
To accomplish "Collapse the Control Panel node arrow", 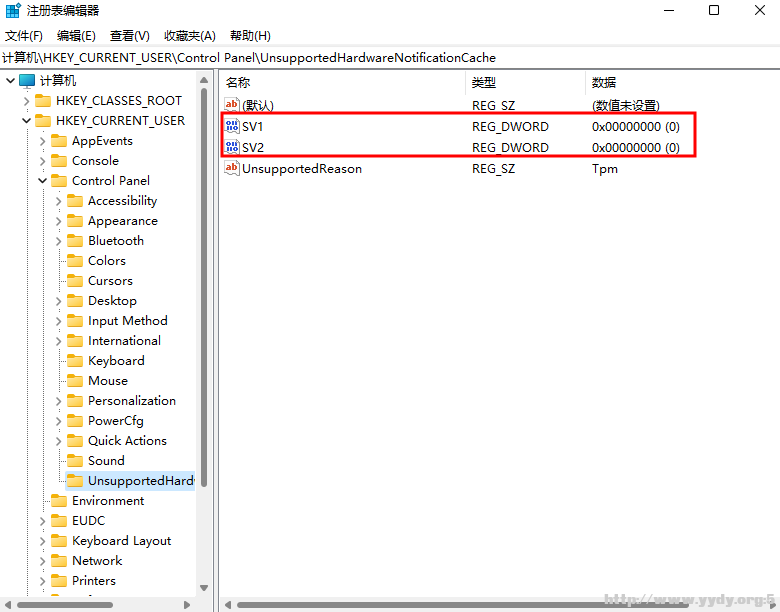I will (42, 181).
